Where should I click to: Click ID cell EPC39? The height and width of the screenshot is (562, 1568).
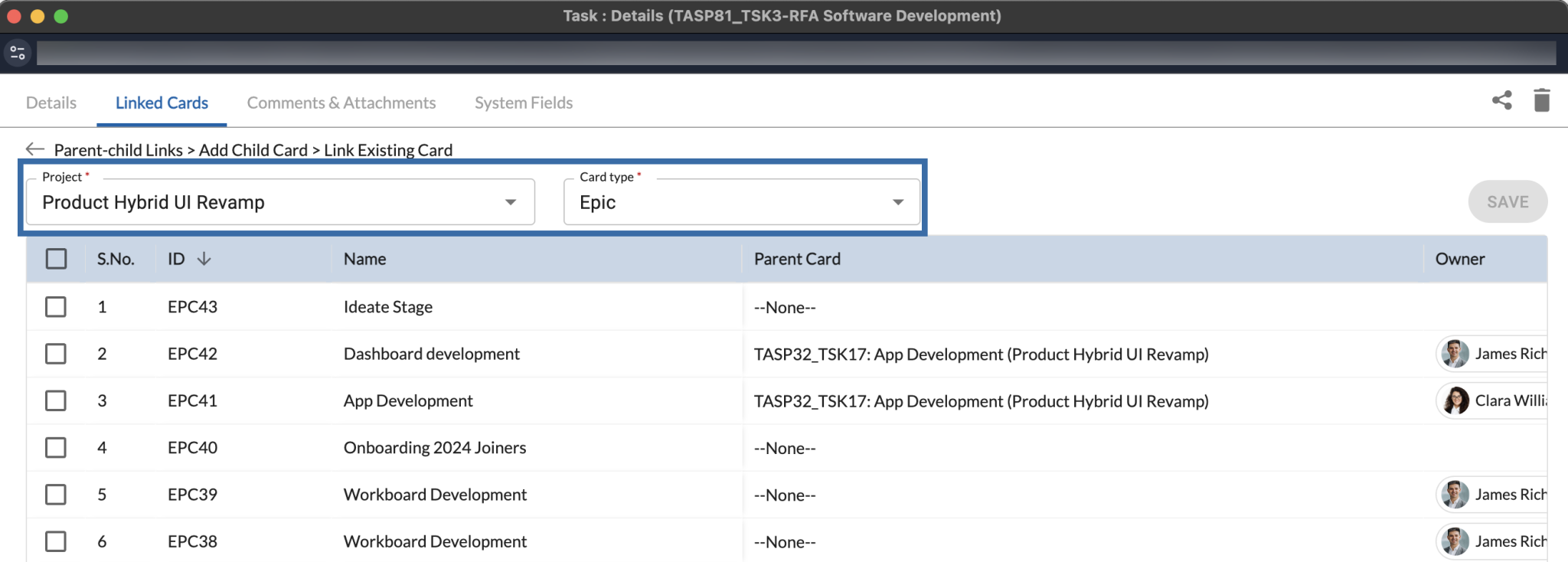(x=193, y=495)
